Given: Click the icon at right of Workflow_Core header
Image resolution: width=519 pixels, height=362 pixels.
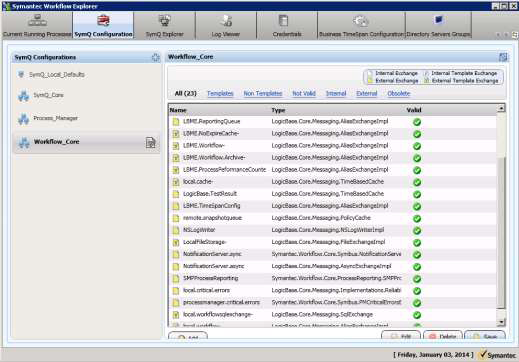Looking at the screenshot, I should [503, 57].
